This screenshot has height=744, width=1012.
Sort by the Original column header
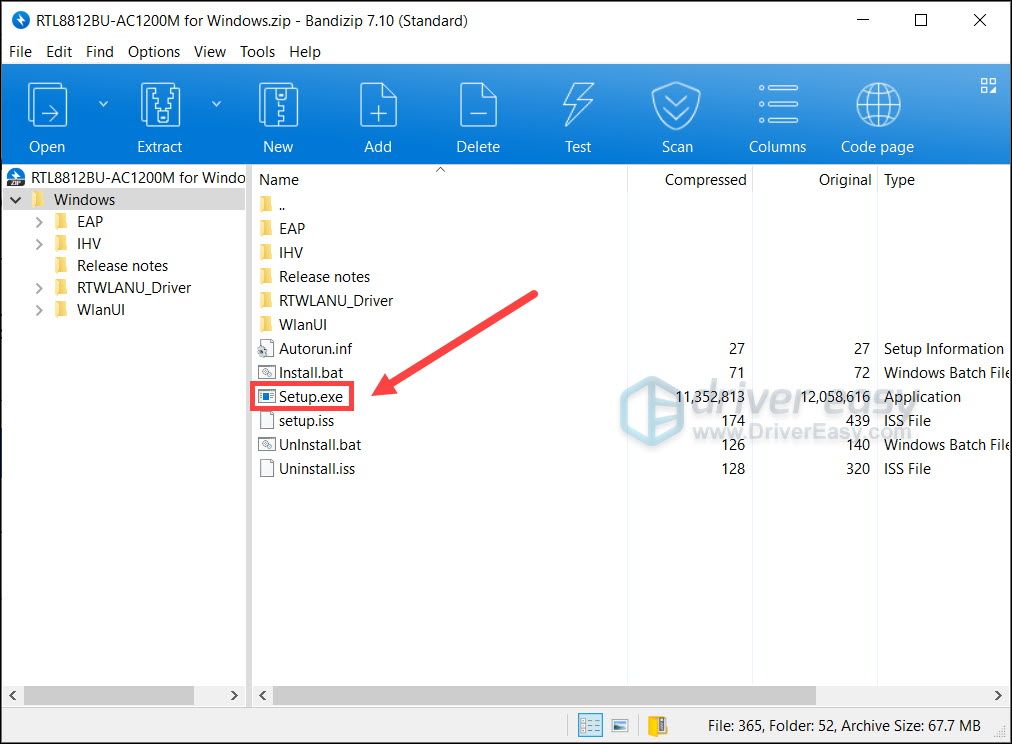click(844, 180)
